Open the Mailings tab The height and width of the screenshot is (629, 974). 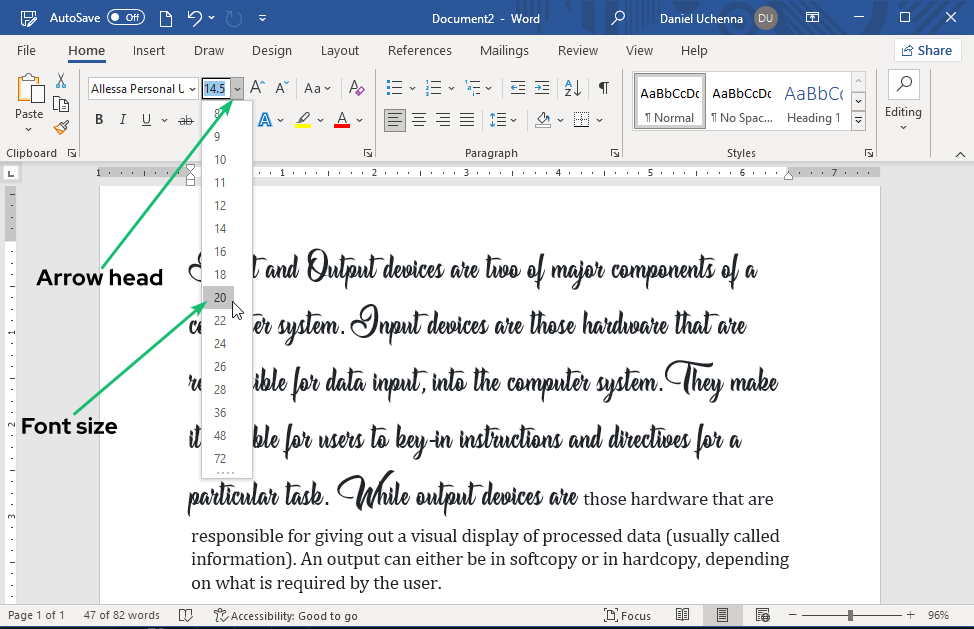coord(504,50)
